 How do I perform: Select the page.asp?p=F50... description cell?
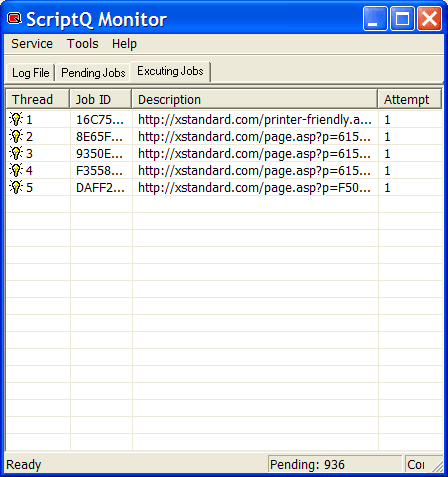(254, 188)
